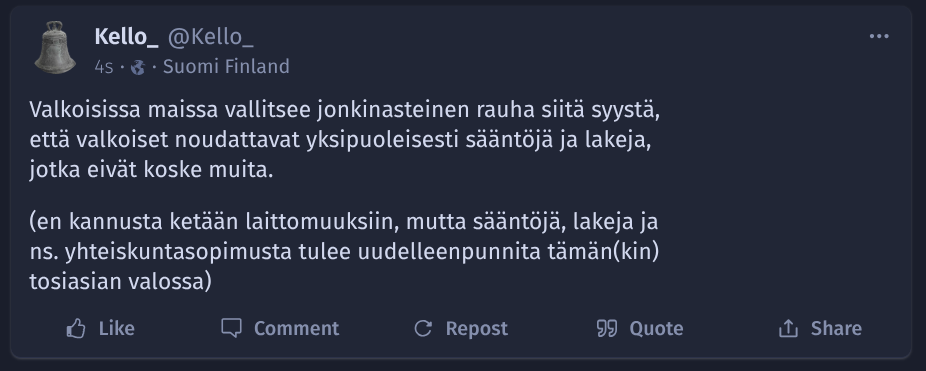Click the speech bubble Comment icon

pyautogui.click(x=232, y=328)
